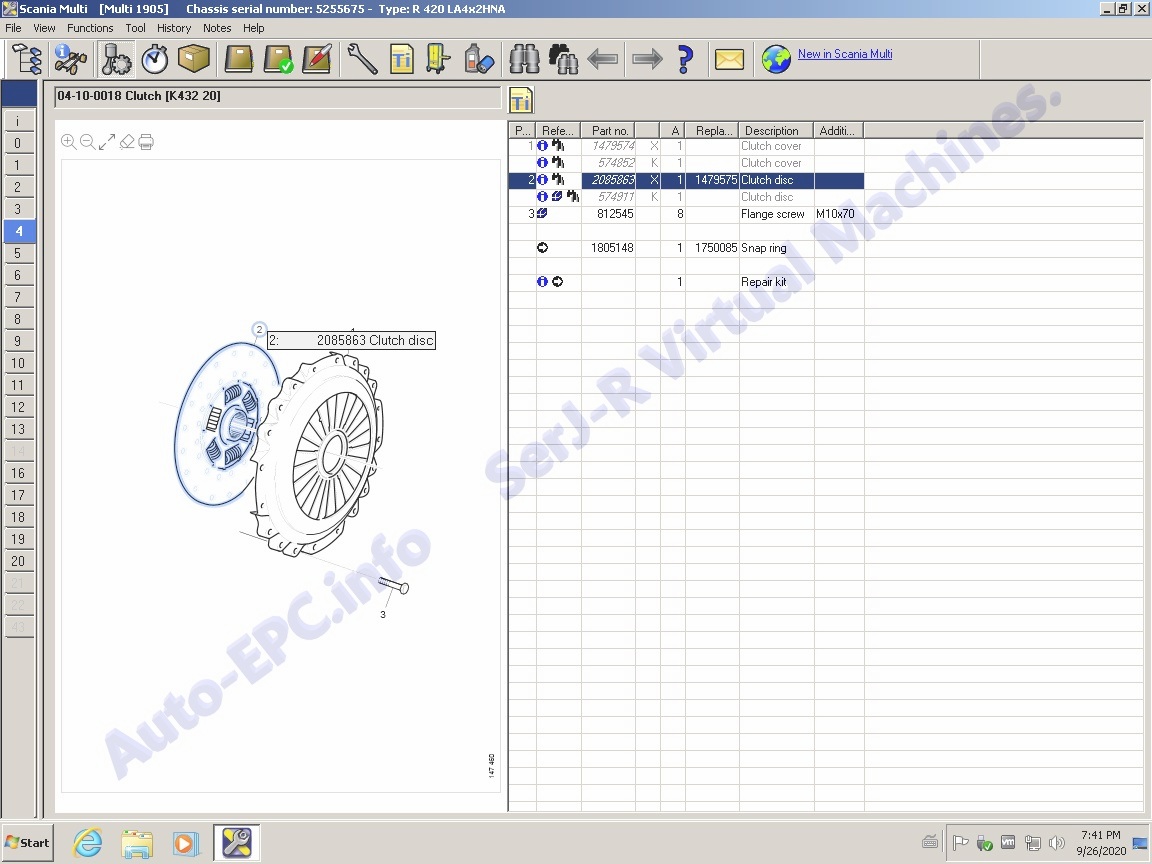Open the tree structure view icon
This screenshot has width=1152, height=864.
(x=26, y=59)
